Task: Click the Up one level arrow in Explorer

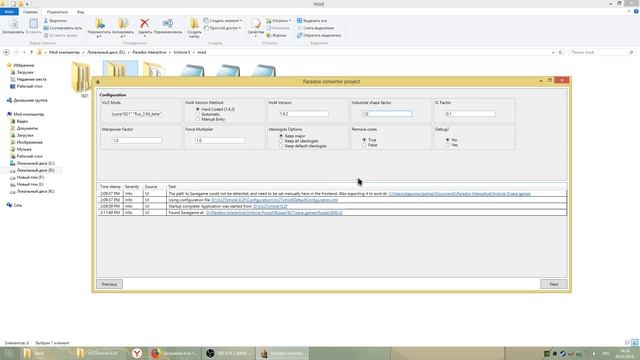Action: click(x=31, y=52)
